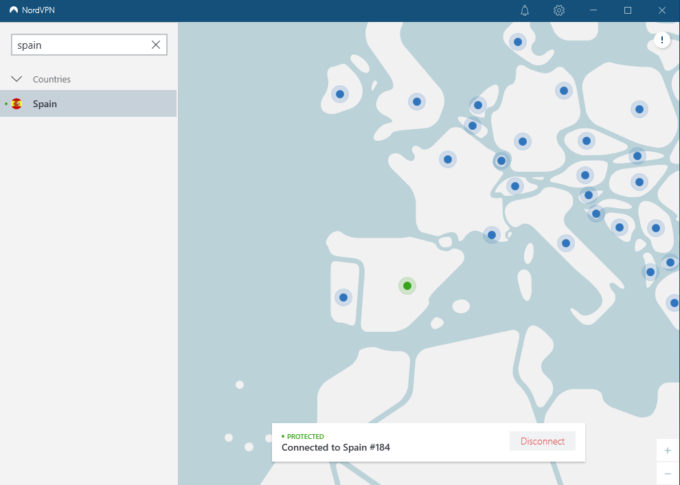Click the exclamation info icon on map

coord(663,40)
